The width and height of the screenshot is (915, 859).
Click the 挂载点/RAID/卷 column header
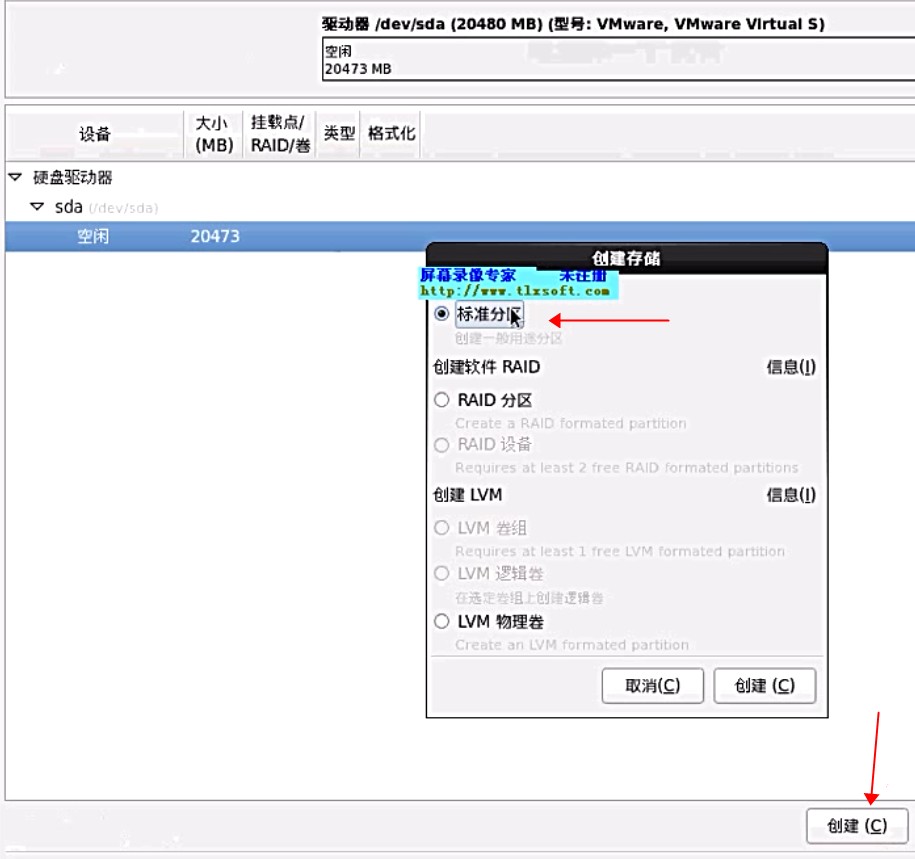(x=280, y=134)
